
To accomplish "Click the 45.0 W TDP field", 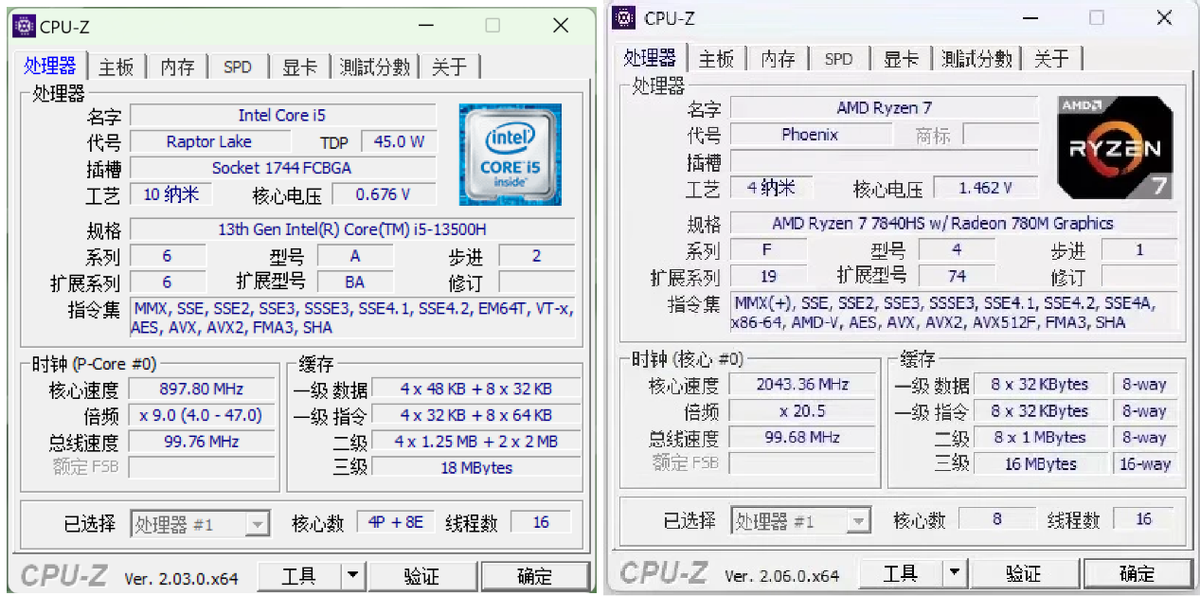I will [x=399, y=142].
